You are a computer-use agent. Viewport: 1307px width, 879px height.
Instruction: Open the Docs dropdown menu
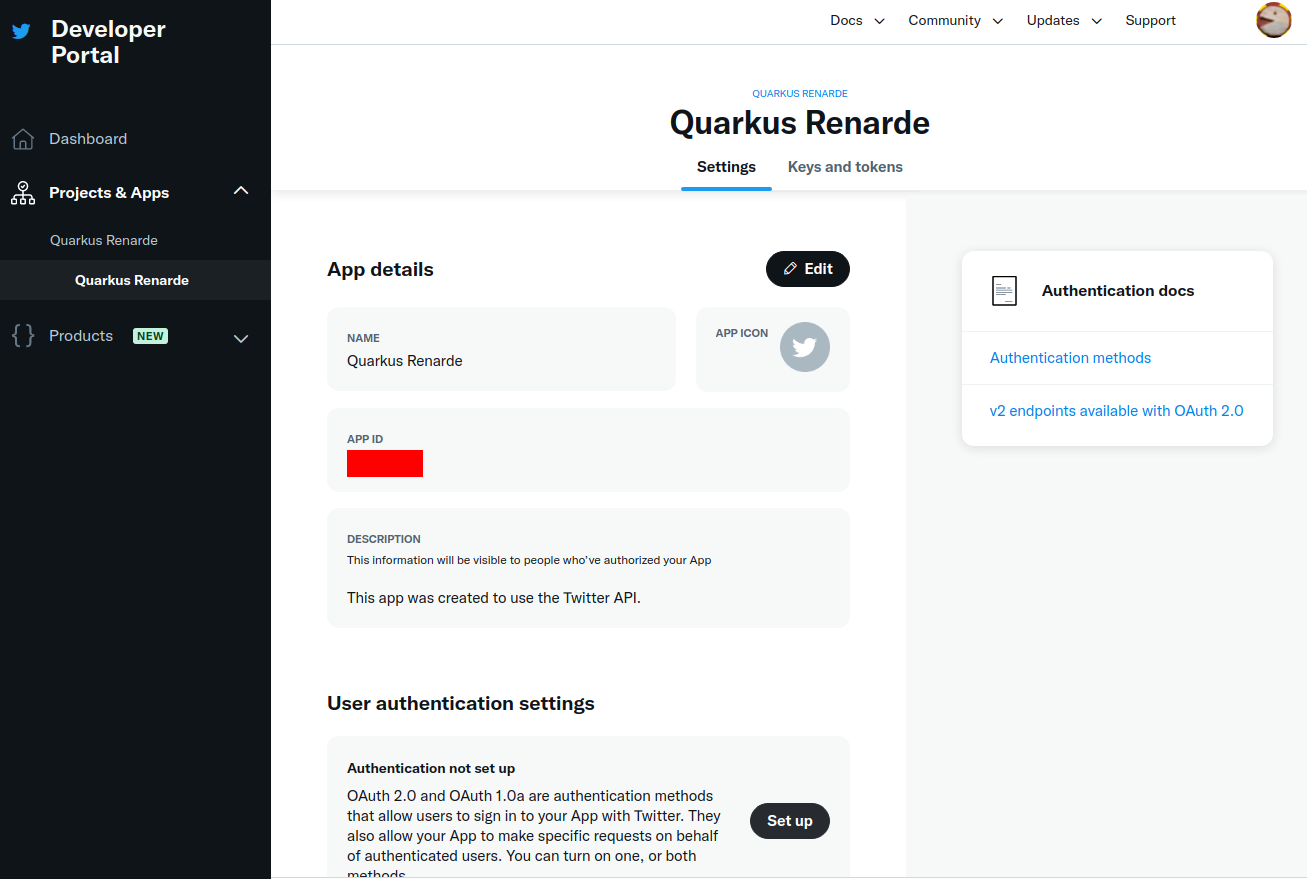(857, 21)
